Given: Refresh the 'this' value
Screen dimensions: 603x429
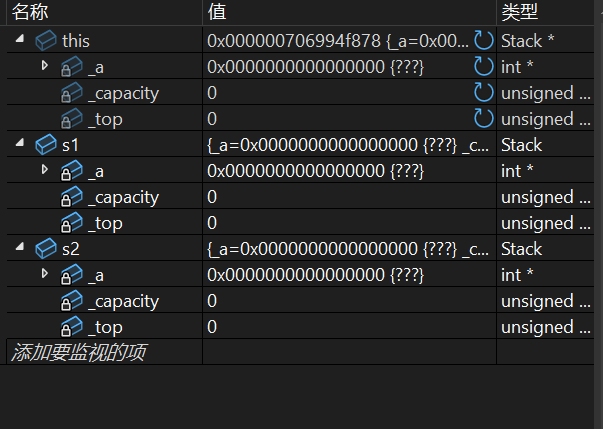Looking at the screenshot, I should [x=483, y=40].
